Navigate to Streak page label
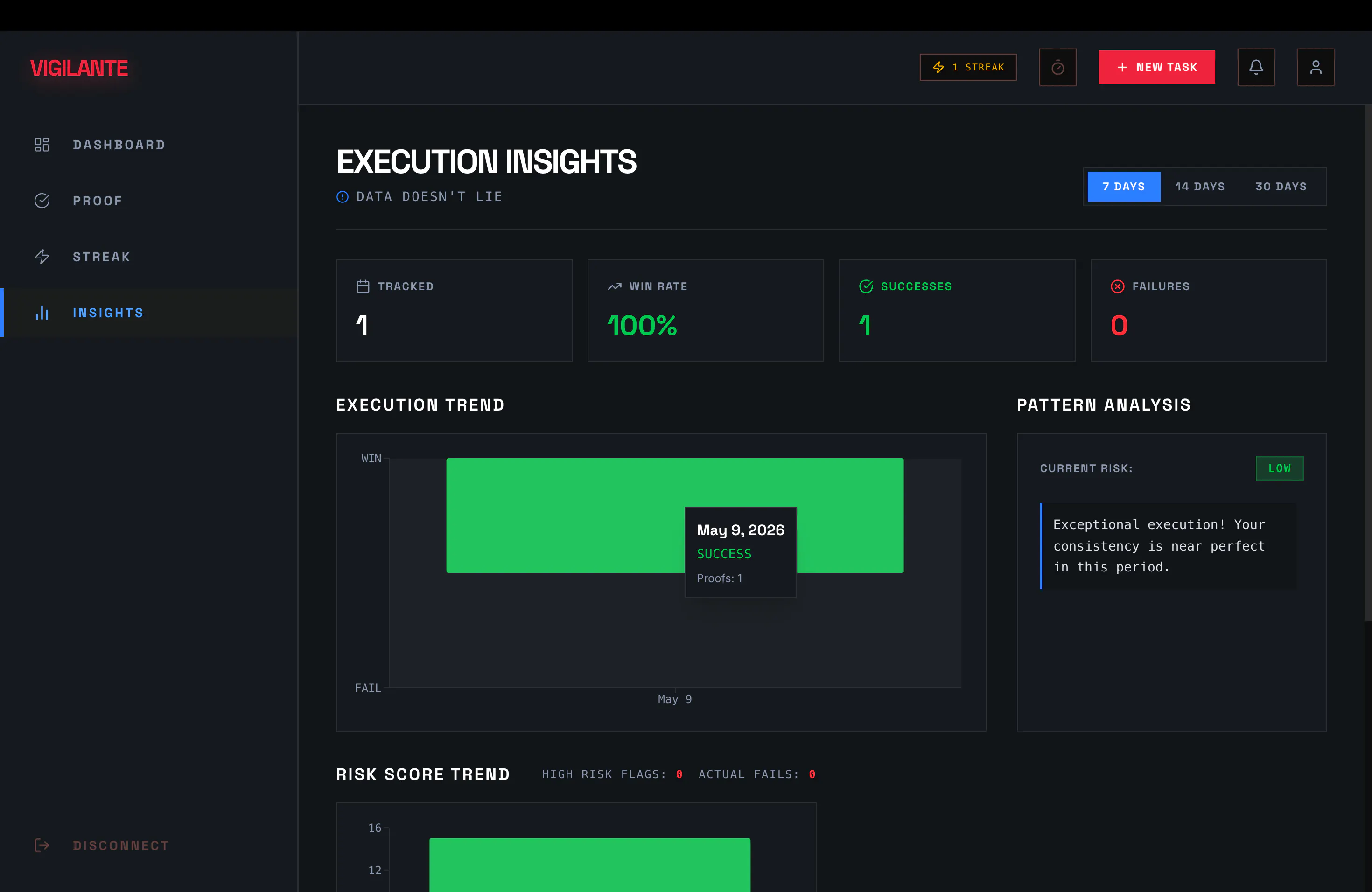This screenshot has height=892, width=1372. (101, 257)
